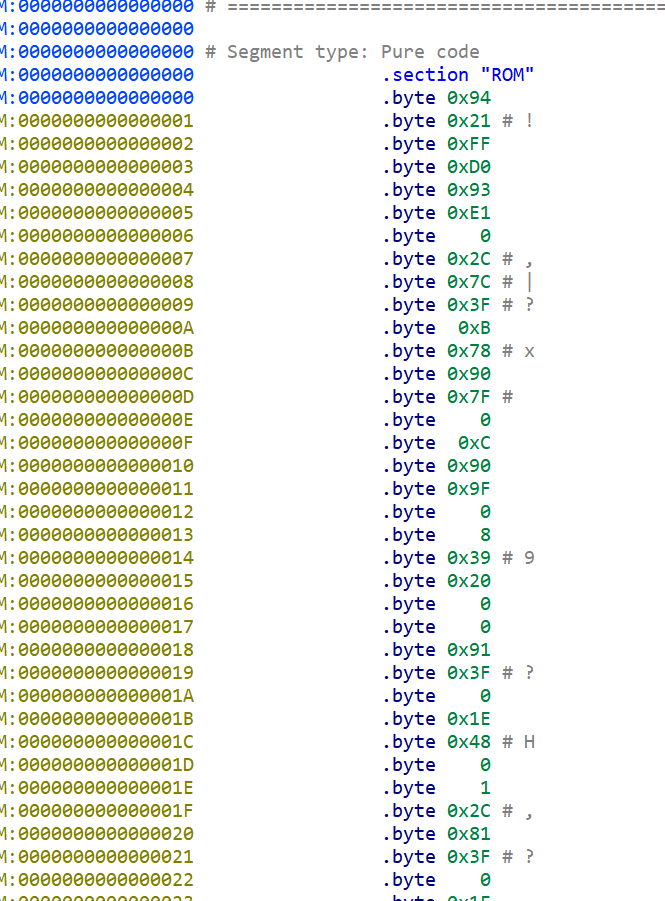The height and width of the screenshot is (901, 665).
Task: Select .byte 0xC at address F
Action: click(x=436, y=442)
